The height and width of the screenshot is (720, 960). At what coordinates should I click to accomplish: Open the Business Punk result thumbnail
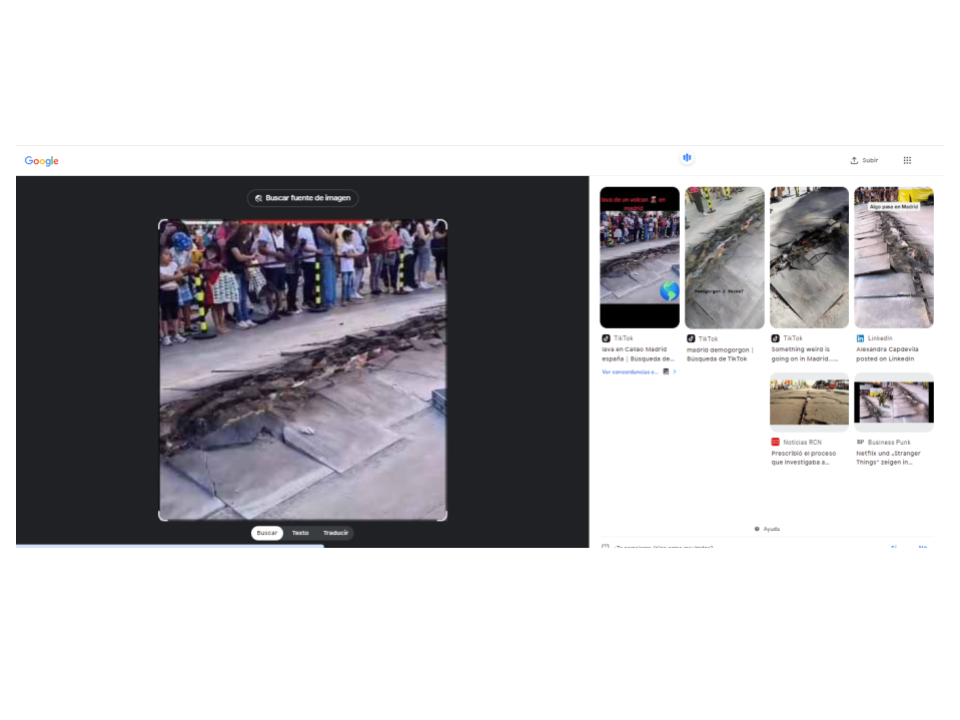pos(893,402)
